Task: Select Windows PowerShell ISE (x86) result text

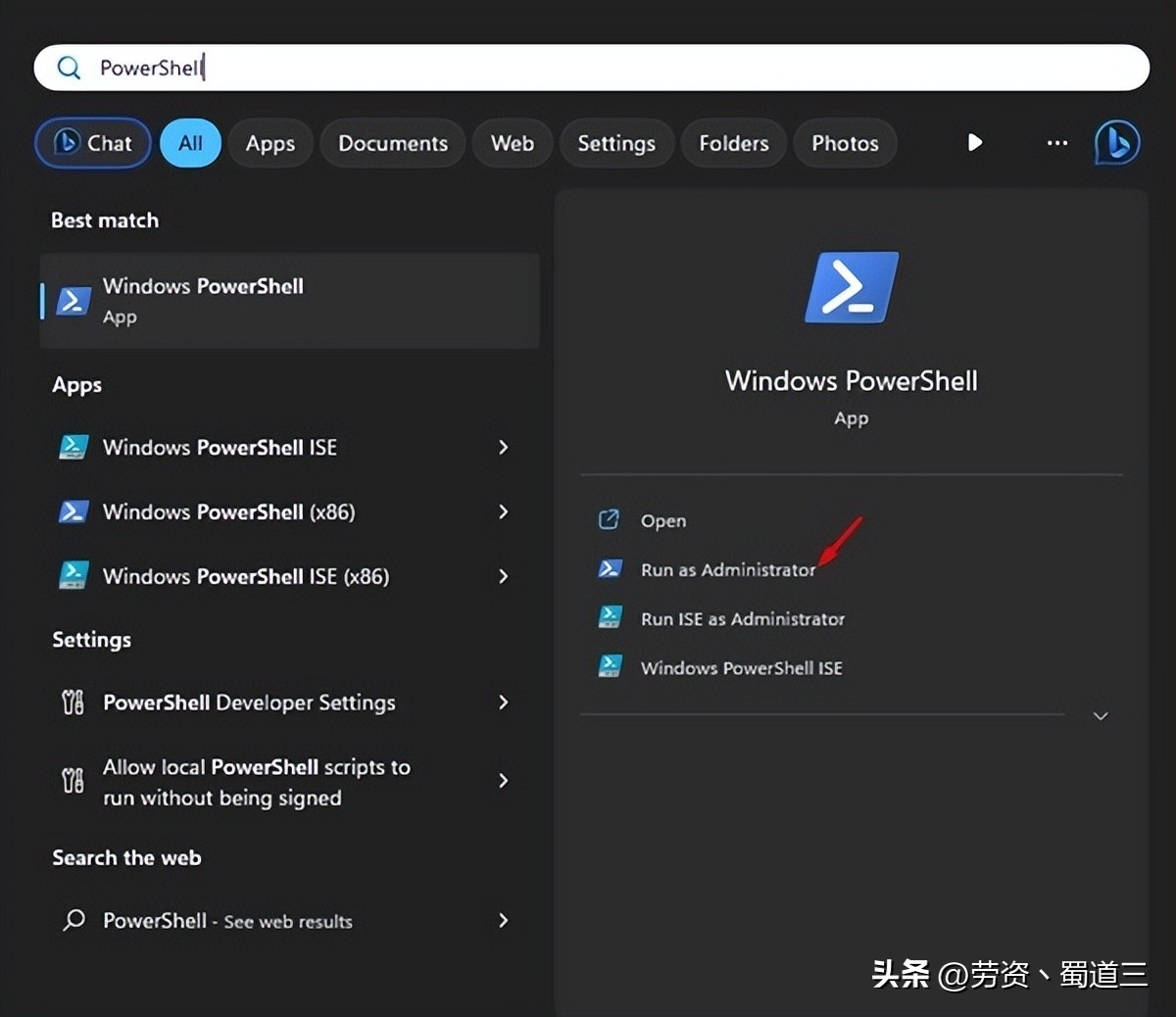Action: point(246,577)
